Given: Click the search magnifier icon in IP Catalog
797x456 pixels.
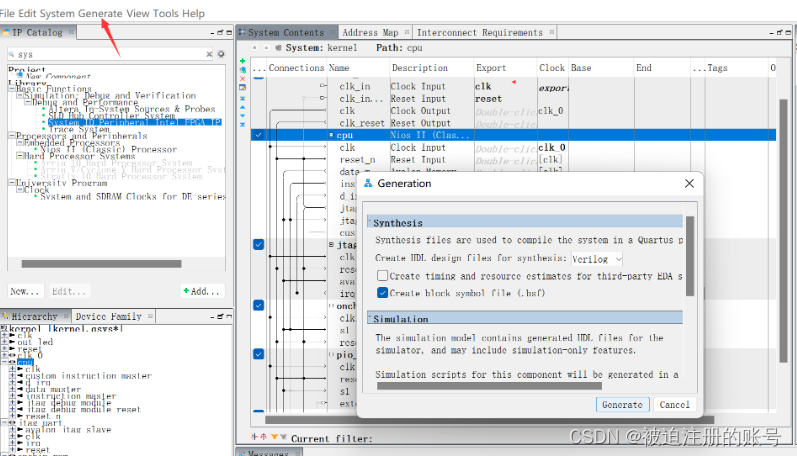Looking at the screenshot, I should pos(12,54).
